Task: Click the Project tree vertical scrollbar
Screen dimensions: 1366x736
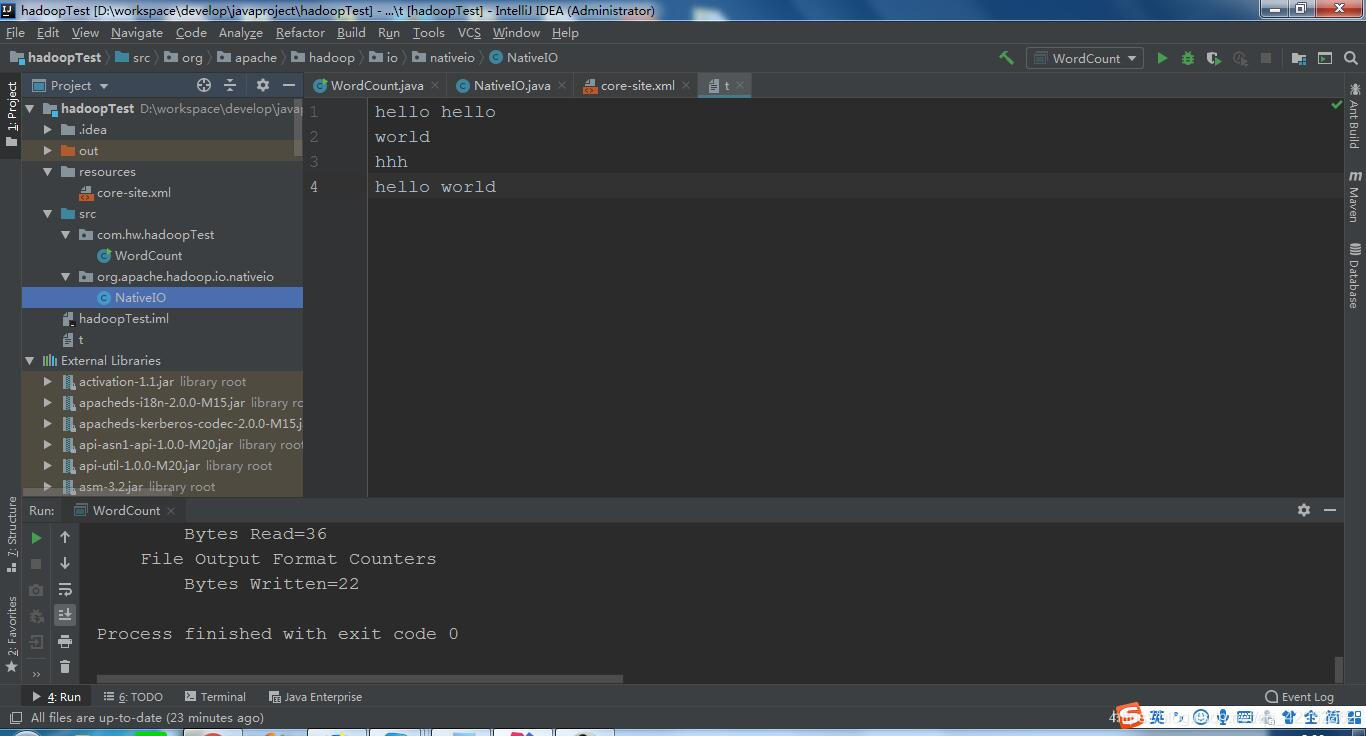Action: (298, 130)
